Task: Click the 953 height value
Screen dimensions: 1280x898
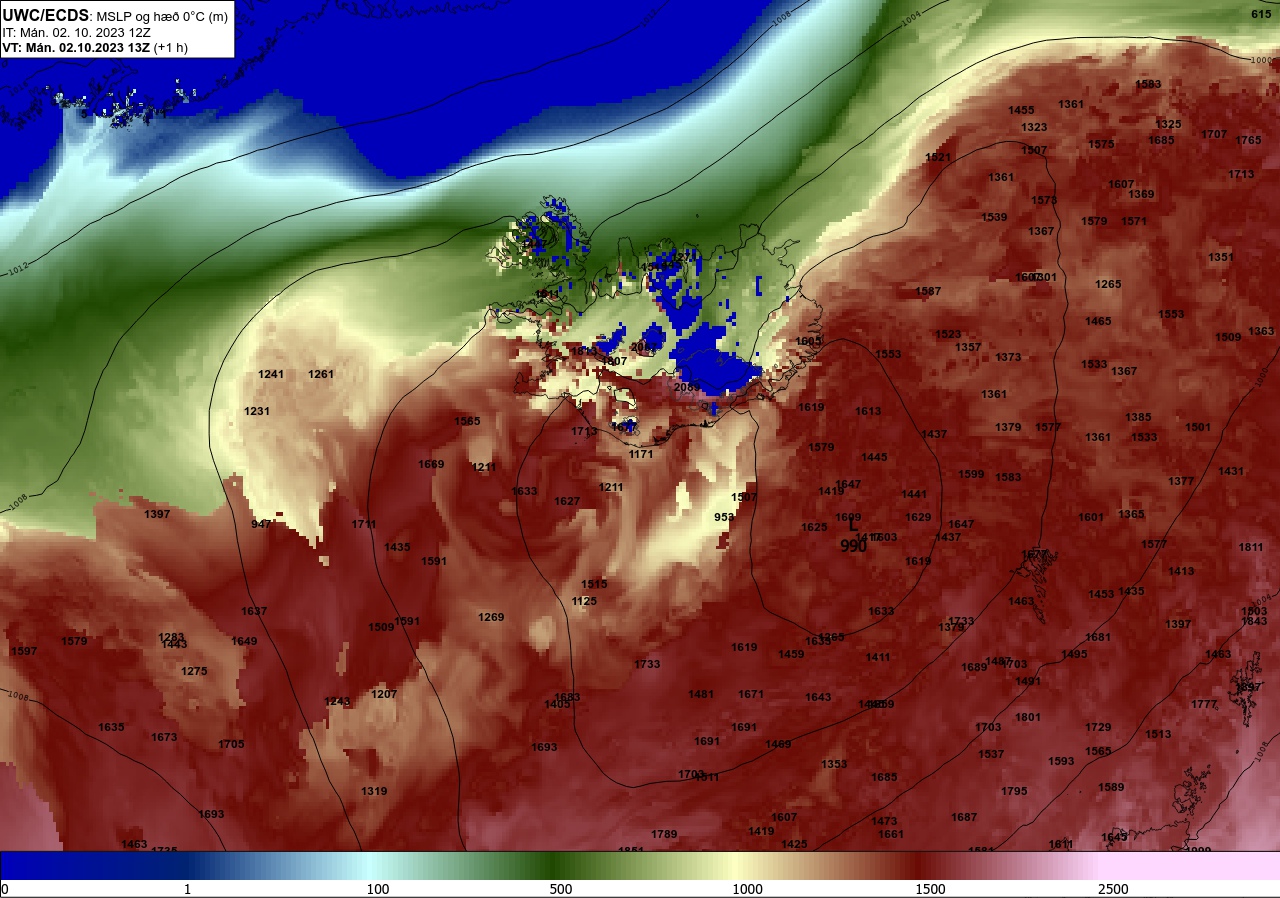Action: 725,517
